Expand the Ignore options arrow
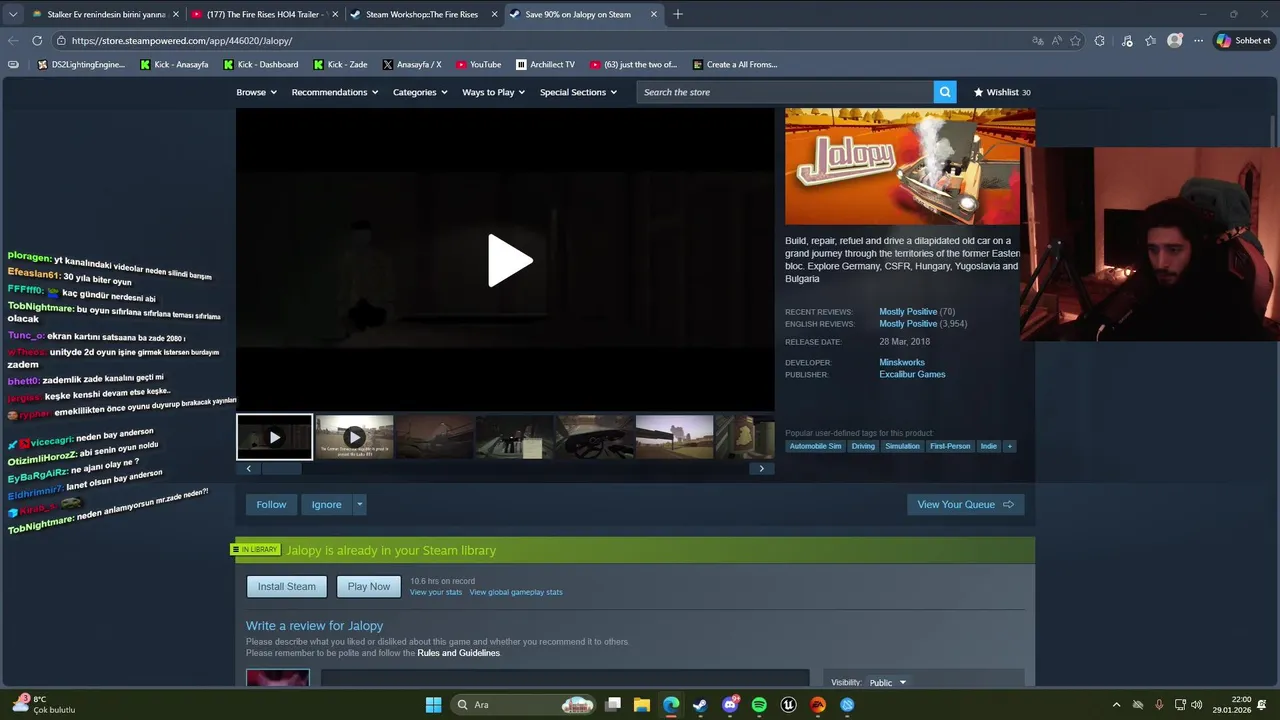The width and height of the screenshot is (1280, 720). coord(360,505)
